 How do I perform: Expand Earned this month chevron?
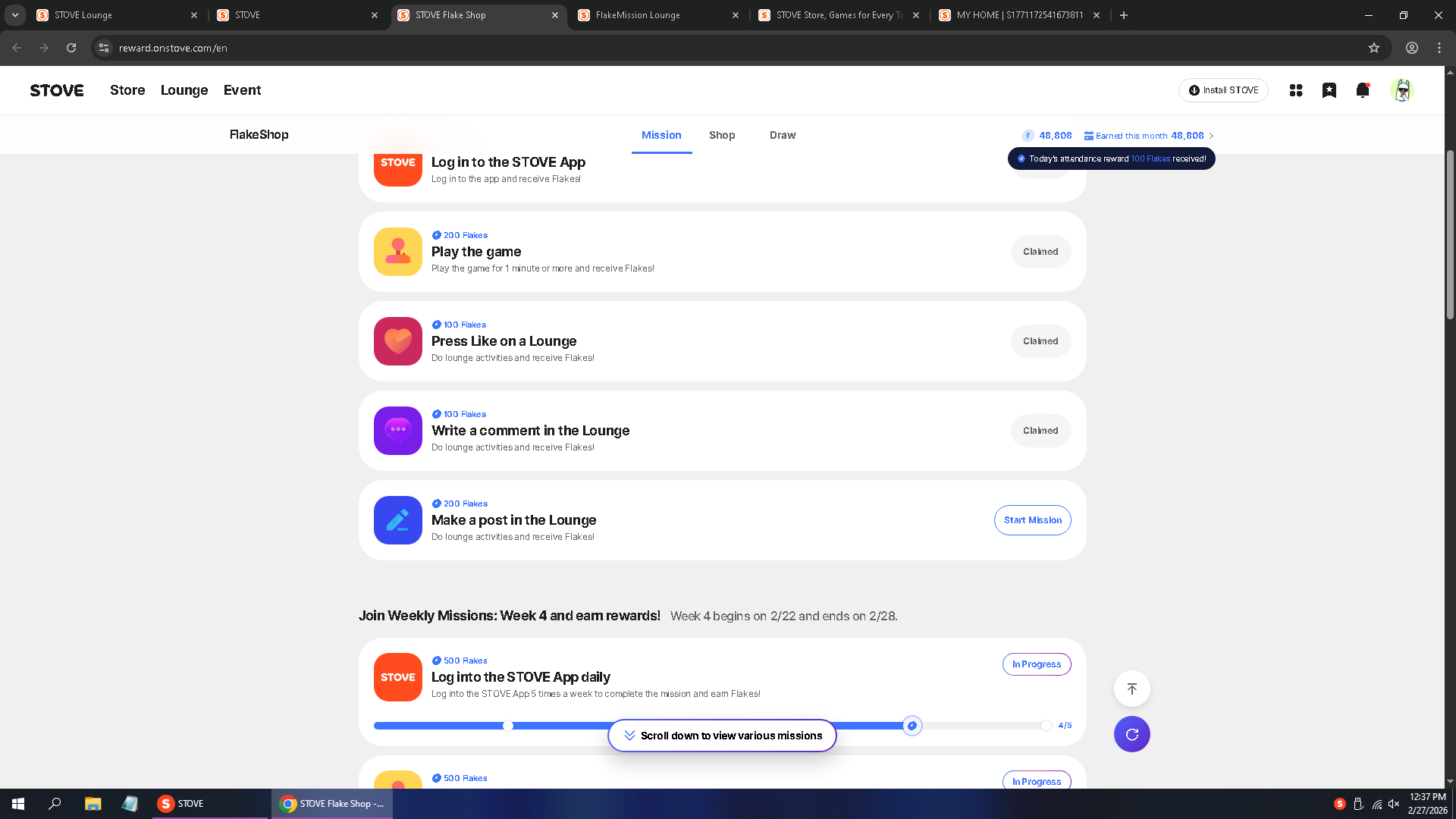pos(1211,136)
